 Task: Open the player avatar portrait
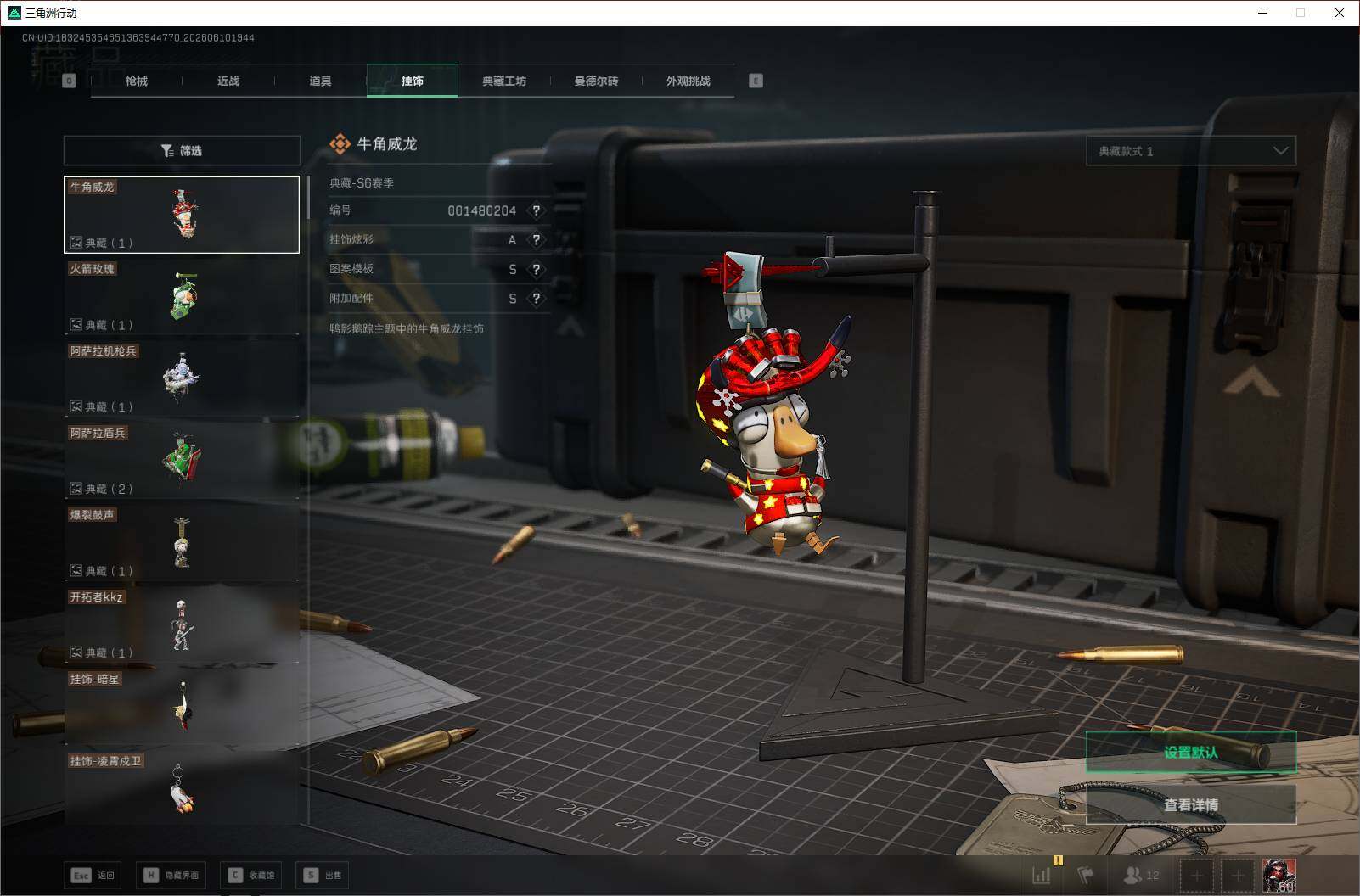pyautogui.click(x=1279, y=876)
